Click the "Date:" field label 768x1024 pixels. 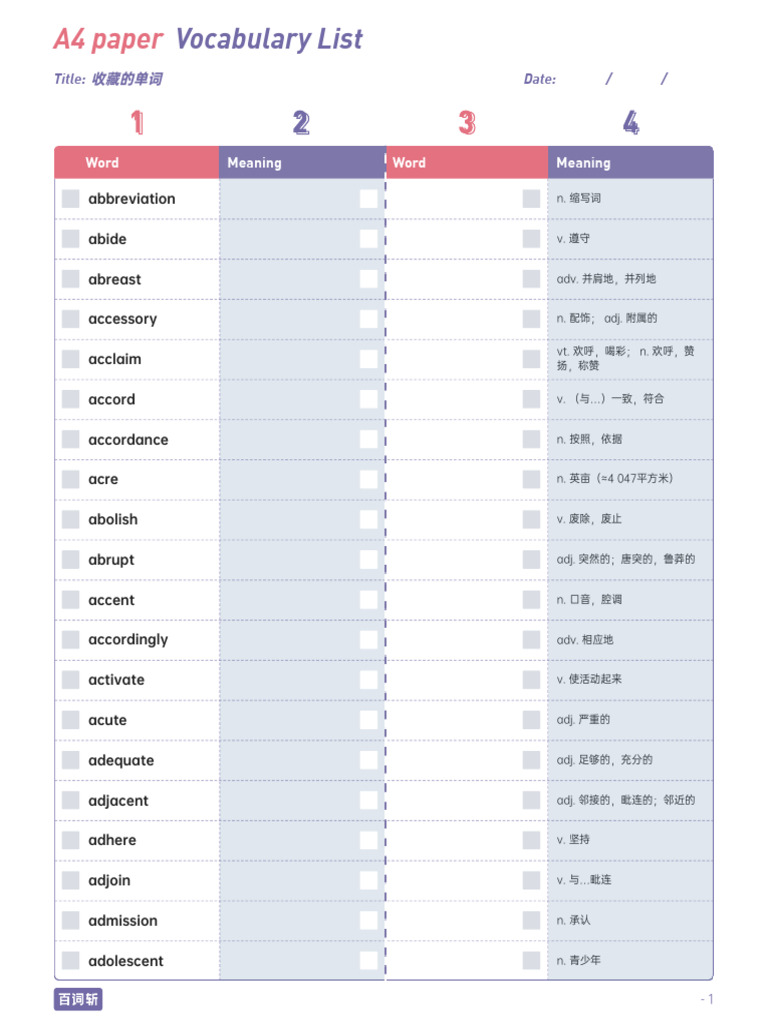540,79
